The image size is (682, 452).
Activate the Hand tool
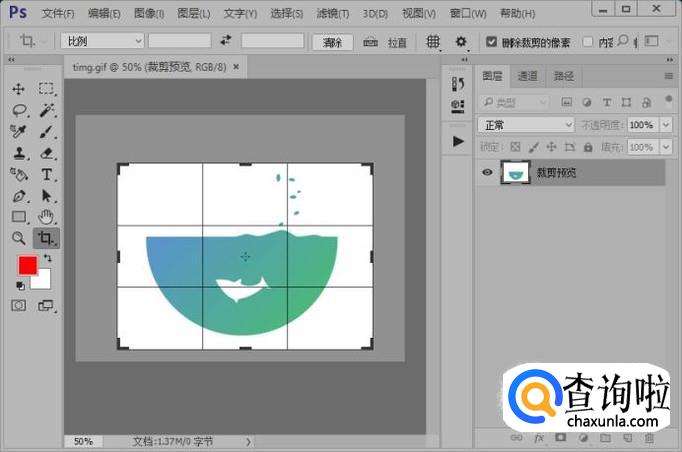coord(47,217)
